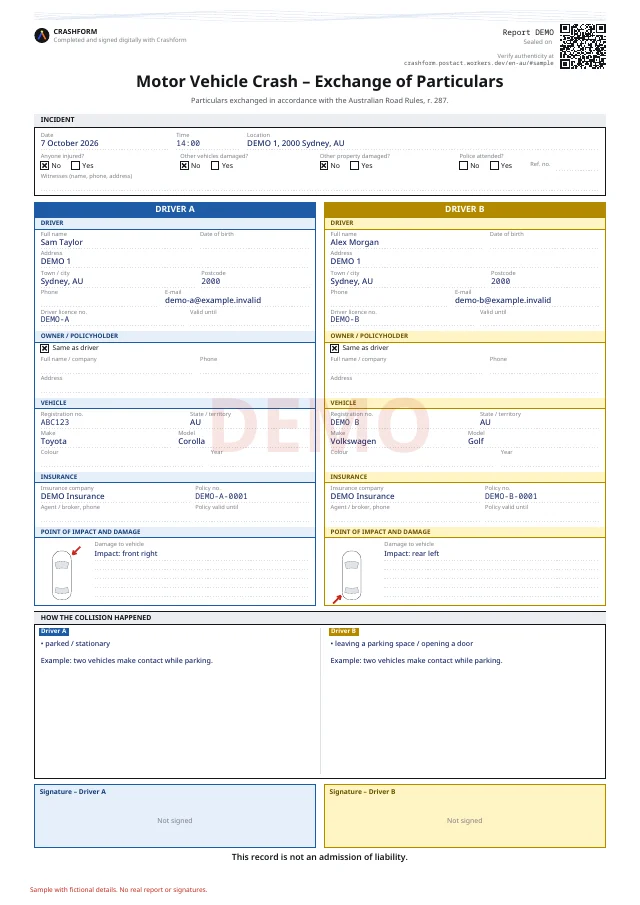The height and width of the screenshot is (905, 640).
Task: Click email demo-a@example.invalid
Action: click(x=213, y=300)
